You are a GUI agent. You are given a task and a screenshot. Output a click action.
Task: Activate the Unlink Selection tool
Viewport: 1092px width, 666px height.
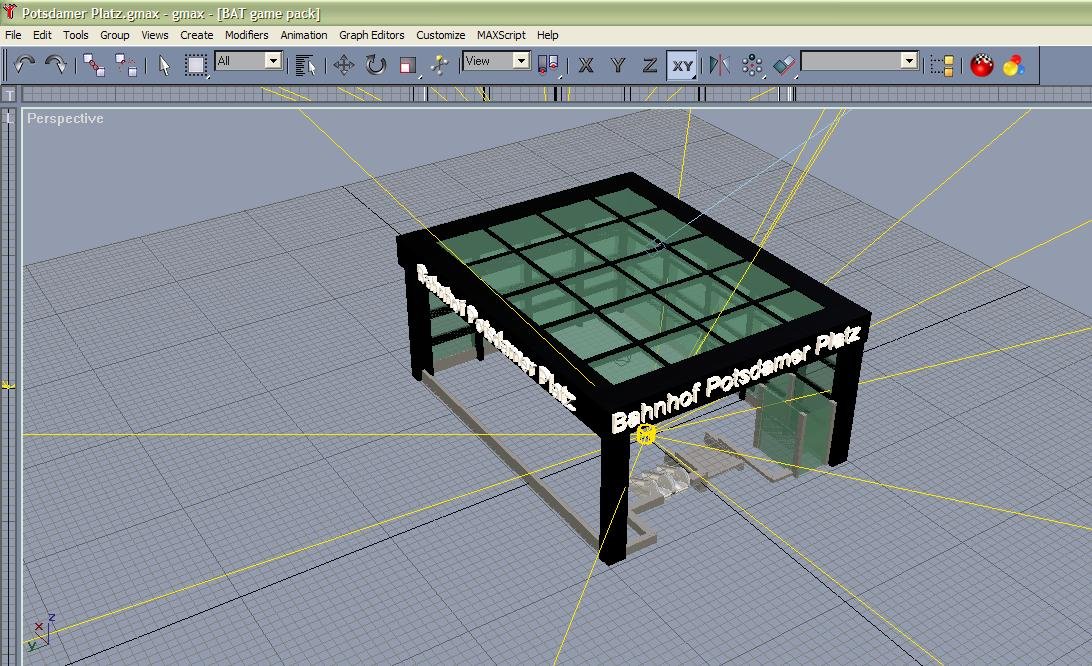point(126,65)
